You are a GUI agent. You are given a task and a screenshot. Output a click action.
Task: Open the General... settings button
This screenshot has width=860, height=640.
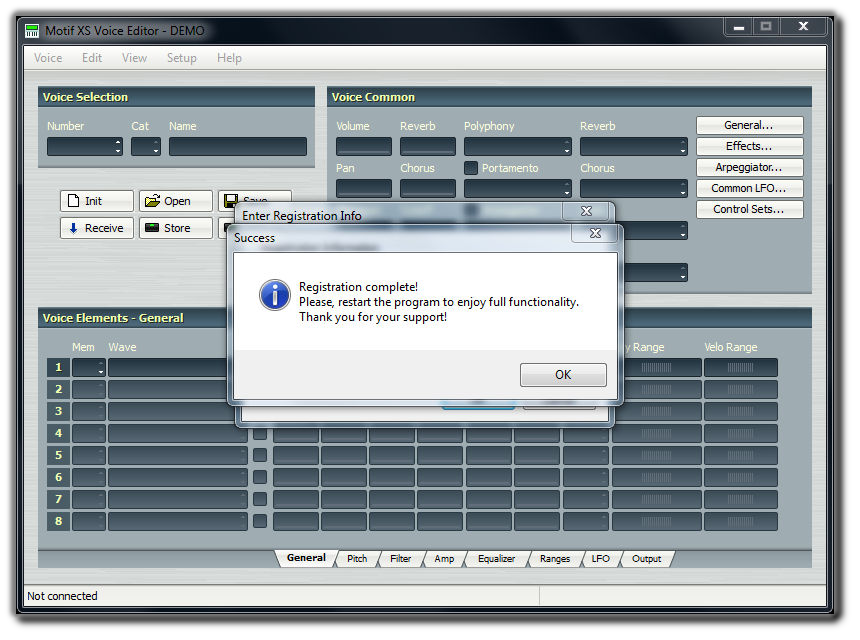coord(750,125)
